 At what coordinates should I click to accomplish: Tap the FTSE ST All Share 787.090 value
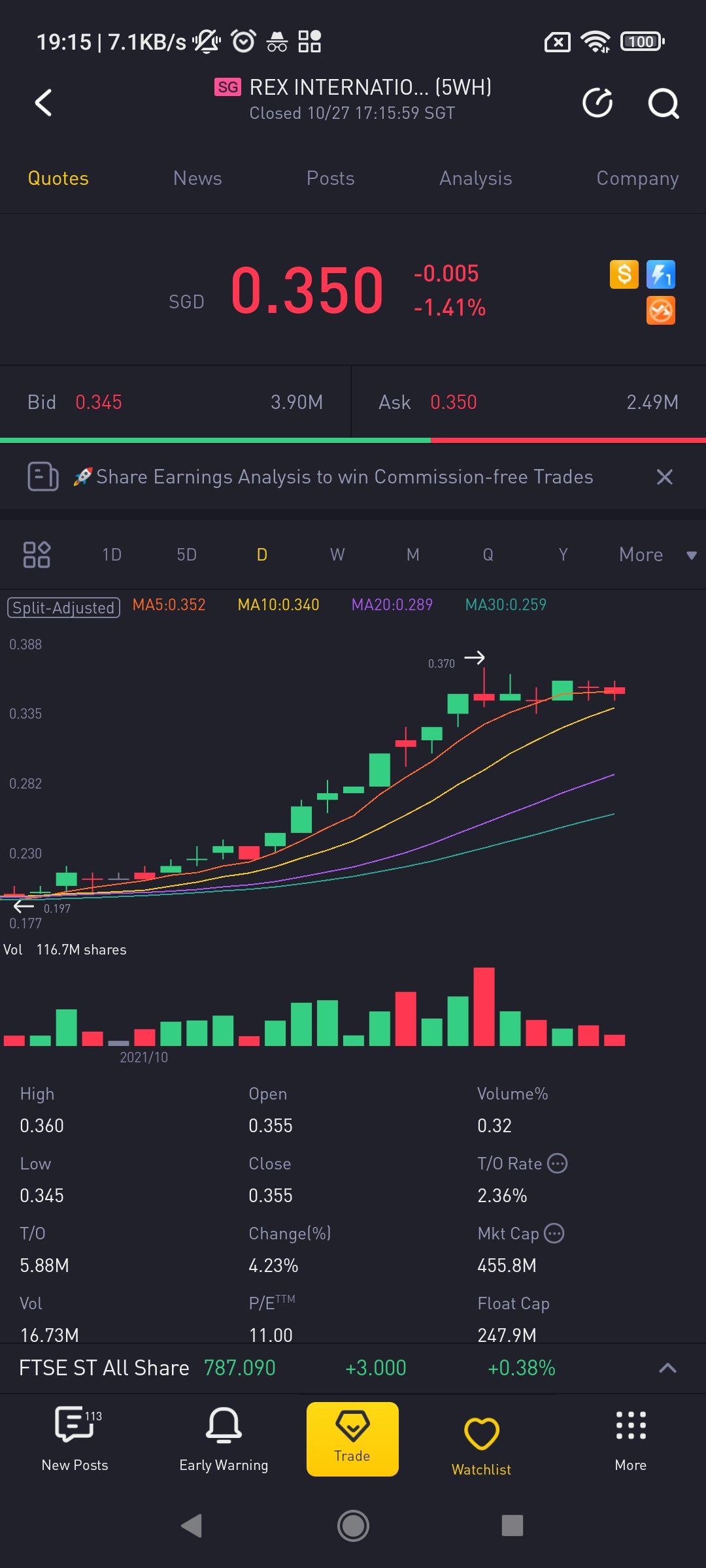[240, 1368]
